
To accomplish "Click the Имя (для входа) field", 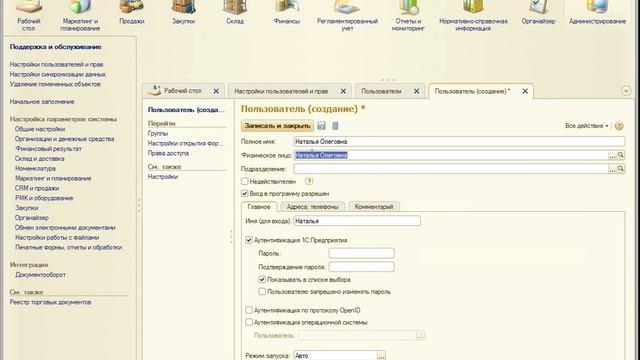I will (357, 221).
